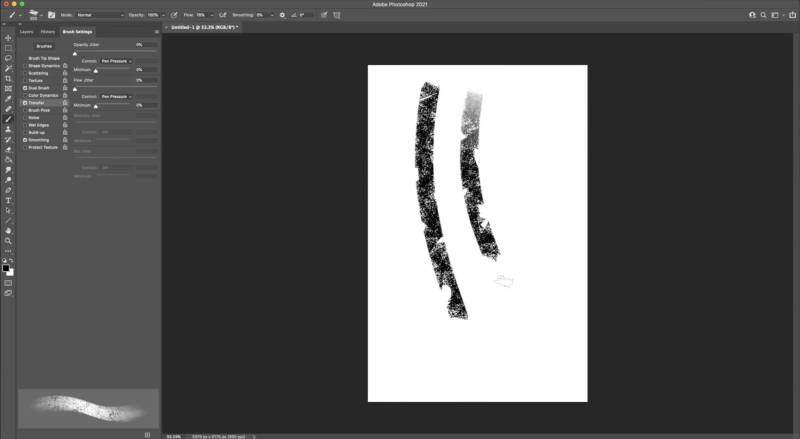Screen dimensions: 800x439
Task: Select the Move tool
Action: click(x=8, y=37)
